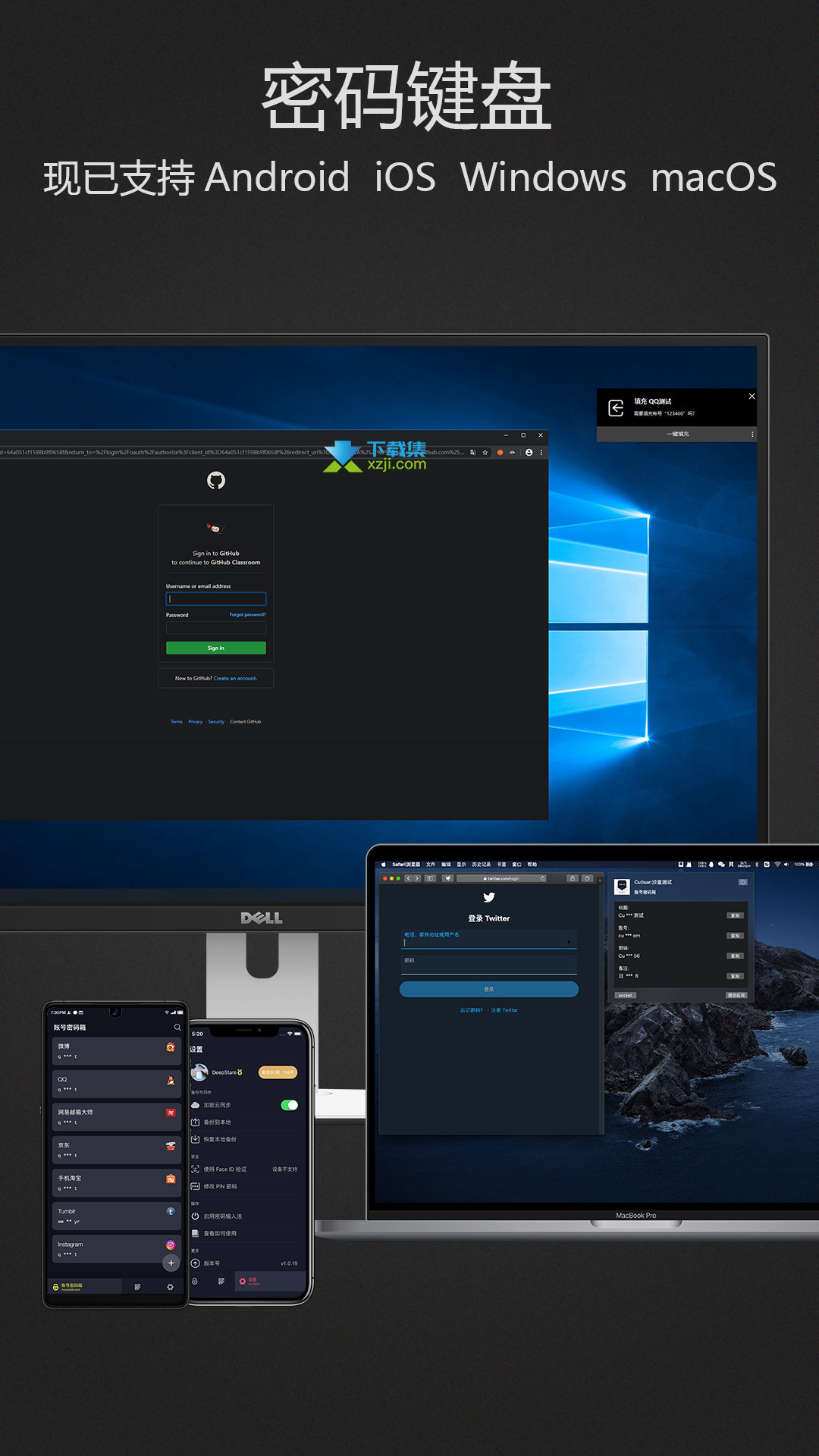Select 使用 Face ID 验证 setting
The height and width of the screenshot is (1456, 819).
click(244, 1169)
